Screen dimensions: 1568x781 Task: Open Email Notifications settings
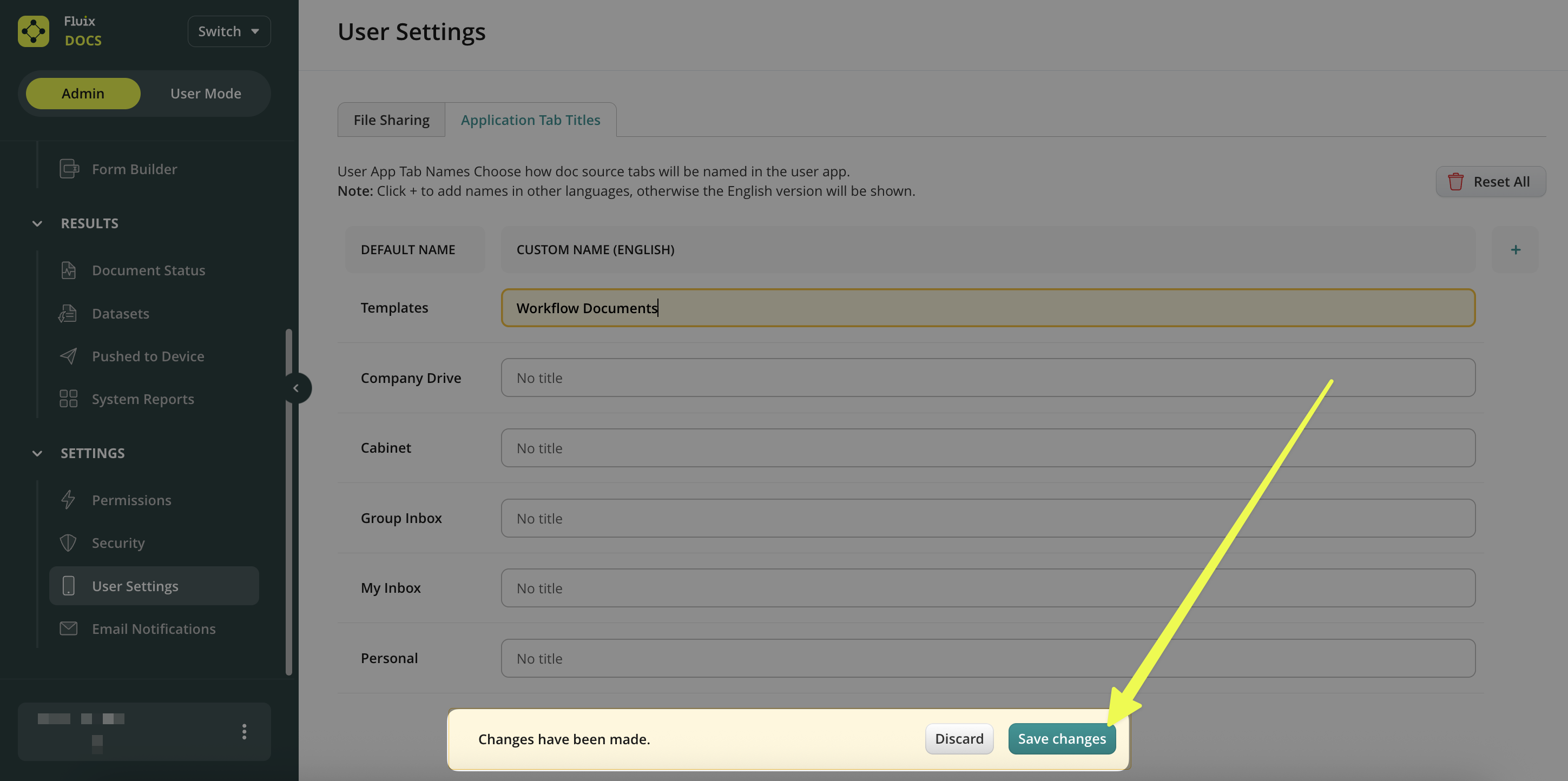(154, 629)
